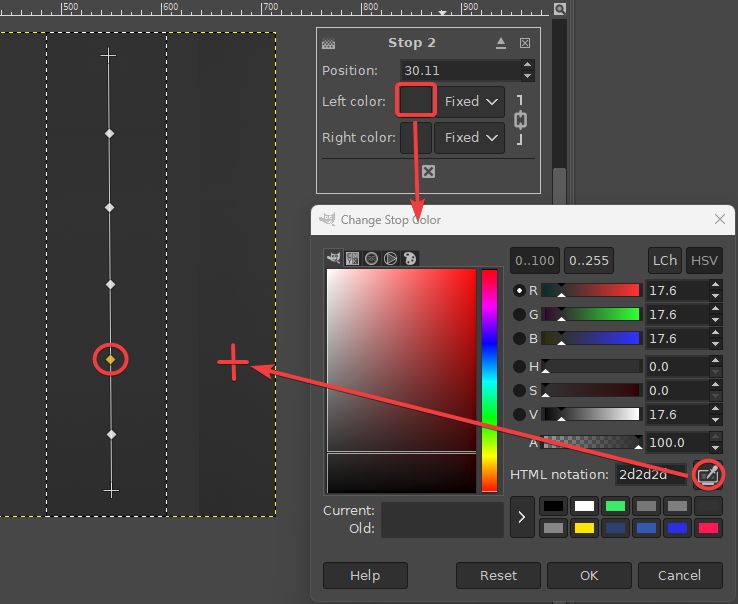Switch color model to LCh
The width and height of the screenshot is (738, 604).
[x=665, y=260]
